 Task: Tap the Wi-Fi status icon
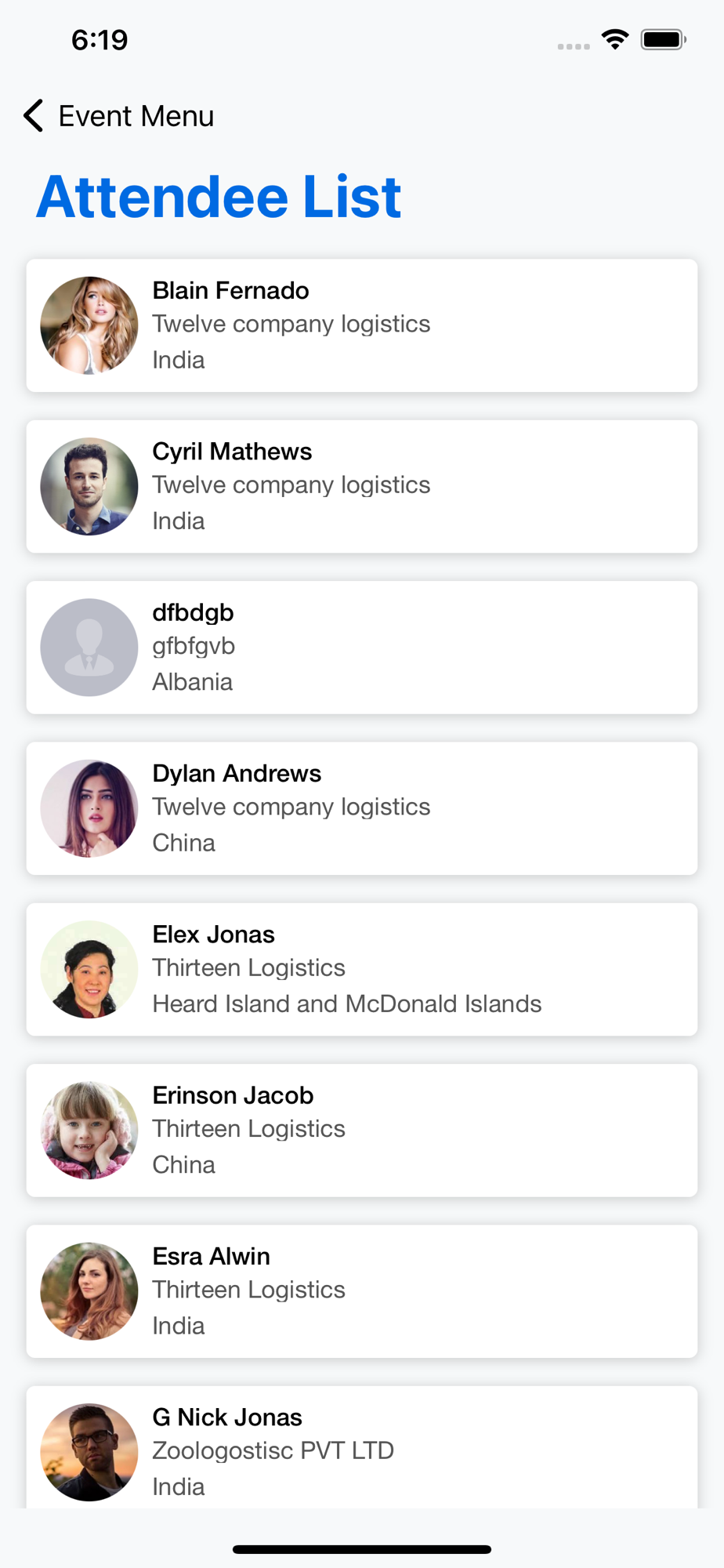click(x=615, y=39)
